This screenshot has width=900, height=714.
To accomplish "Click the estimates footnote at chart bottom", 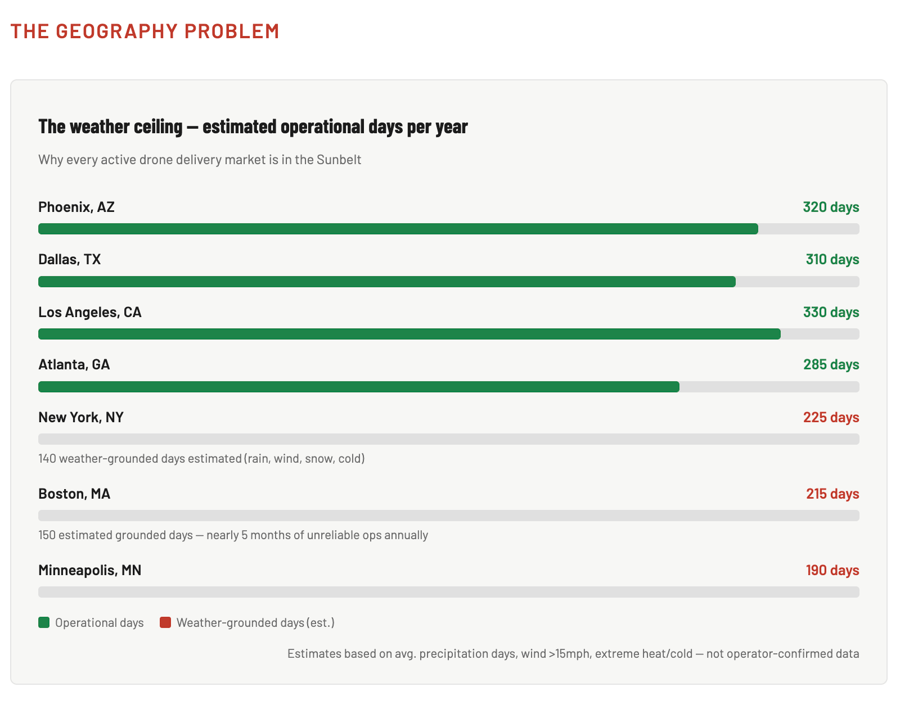I will pyautogui.click(x=573, y=653).
